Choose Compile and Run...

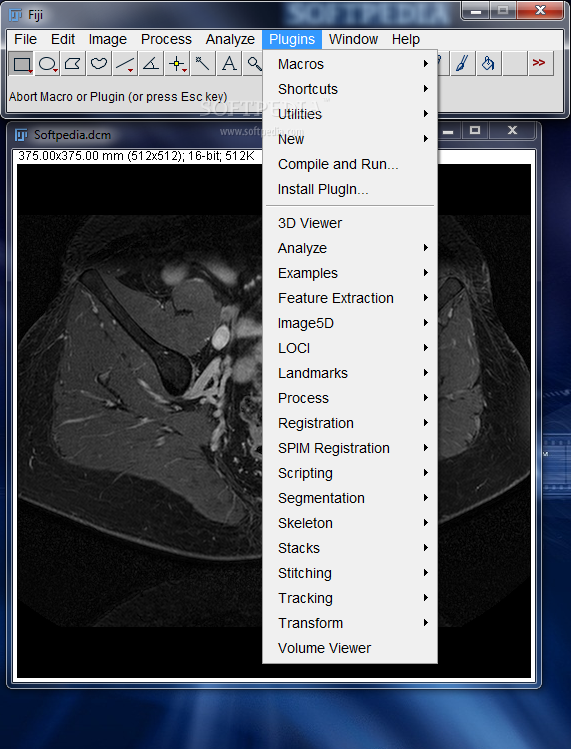click(x=350, y=164)
